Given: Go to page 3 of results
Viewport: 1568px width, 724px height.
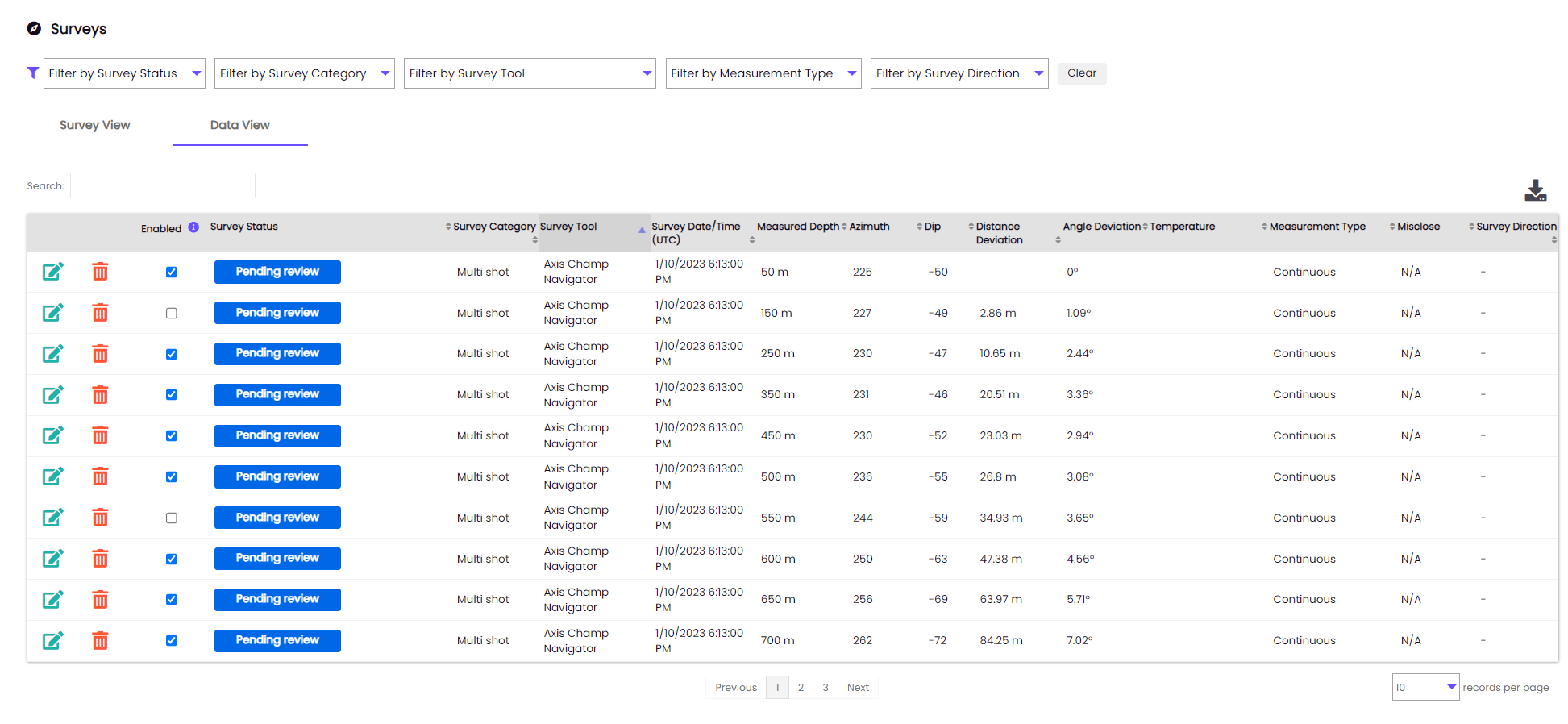Looking at the screenshot, I should 826,687.
